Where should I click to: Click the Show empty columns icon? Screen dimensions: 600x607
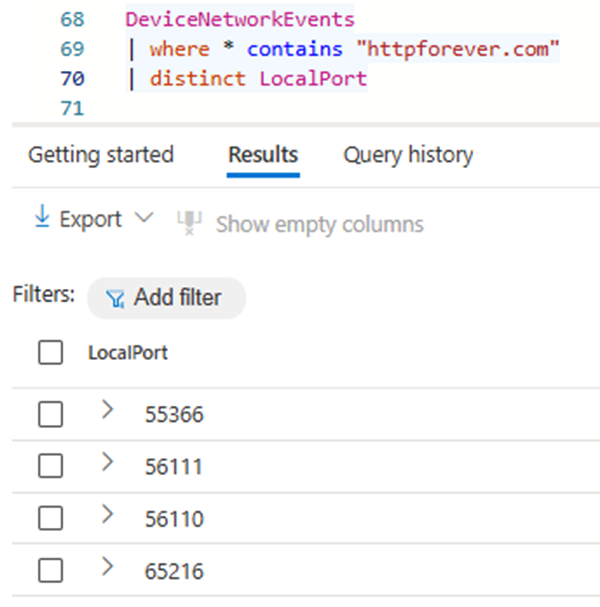(x=189, y=222)
